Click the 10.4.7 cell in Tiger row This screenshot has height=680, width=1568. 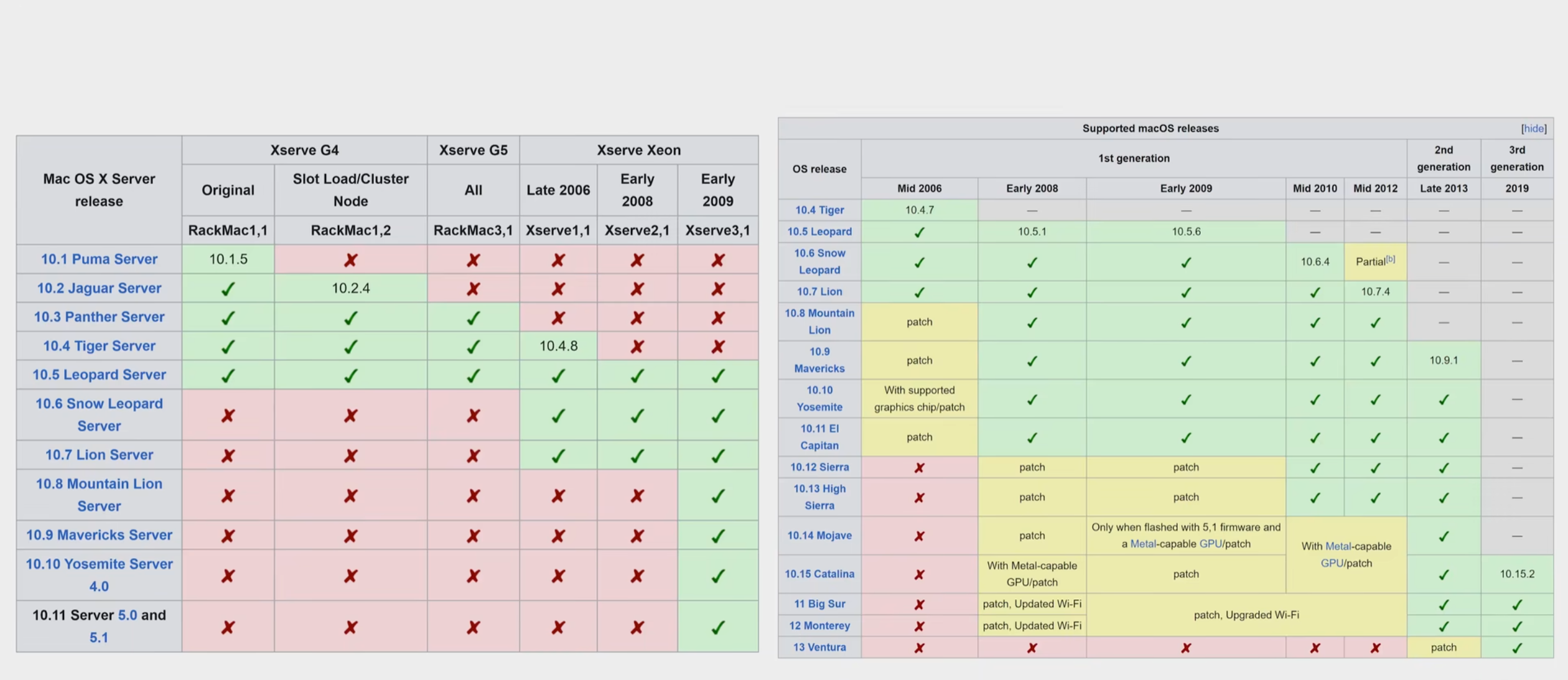(x=920, y=210)
